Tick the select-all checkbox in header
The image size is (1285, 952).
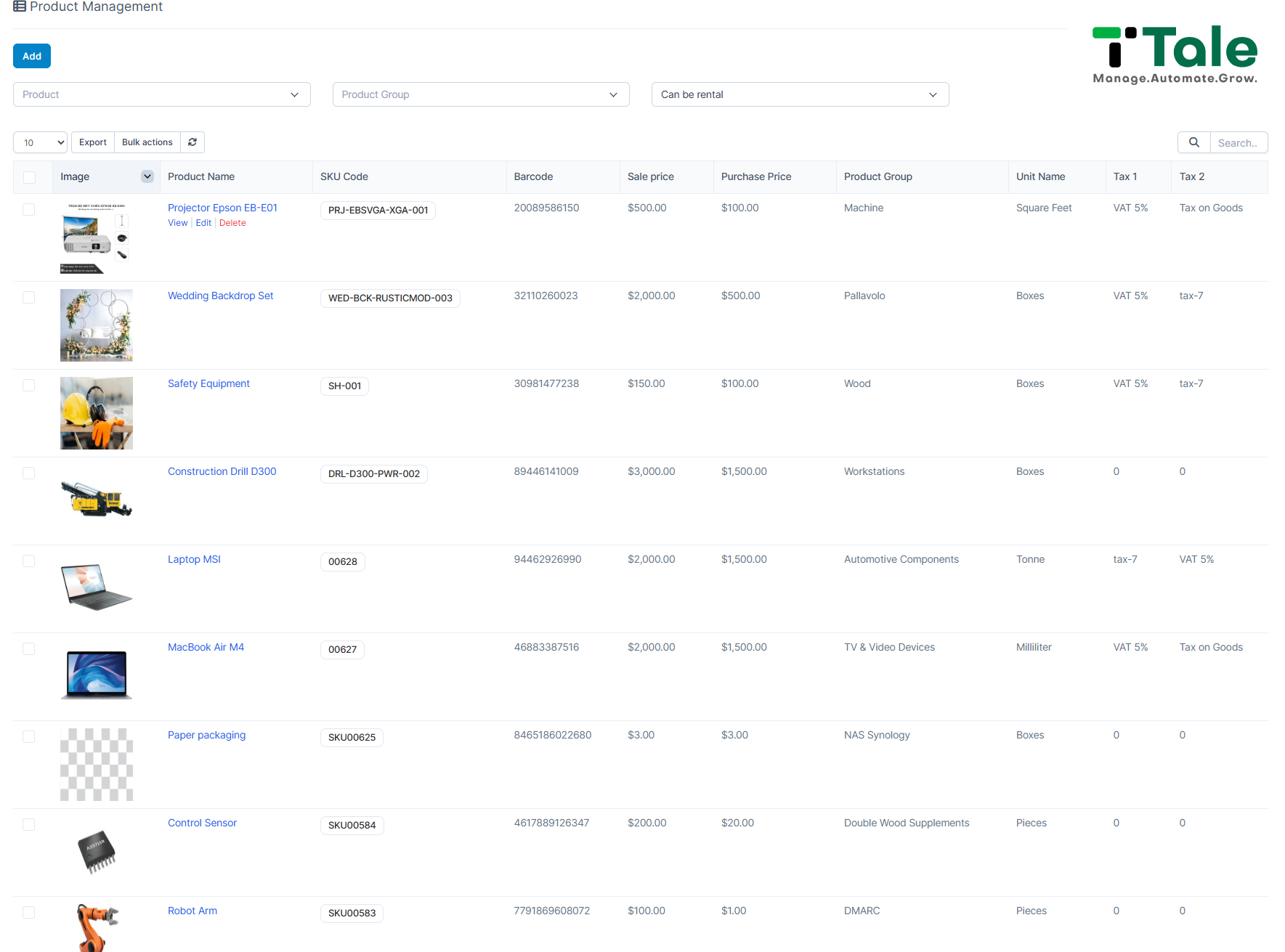(29, 177)
